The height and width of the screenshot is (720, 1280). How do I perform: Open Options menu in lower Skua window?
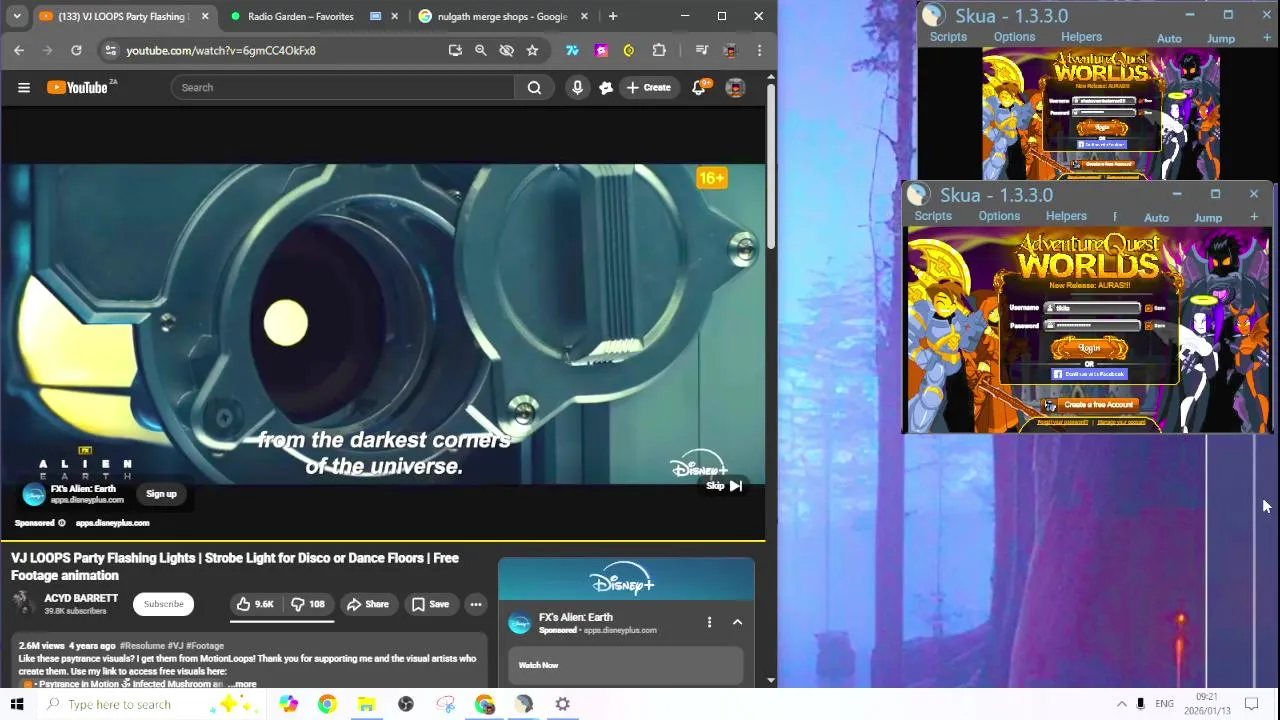tap(999, 216)
